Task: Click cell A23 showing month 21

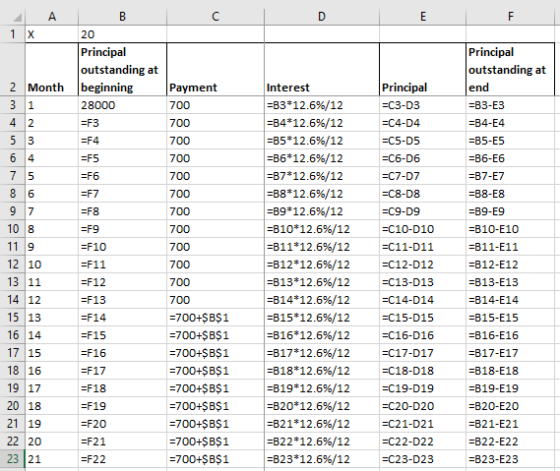Action: (x=52, y=459)
